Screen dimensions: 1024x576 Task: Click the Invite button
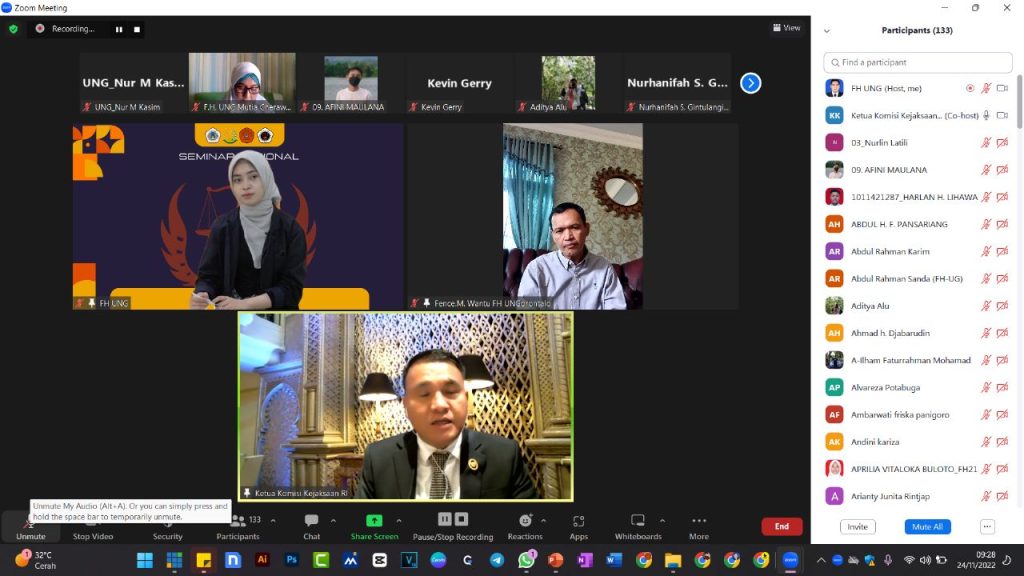[857, 526]
